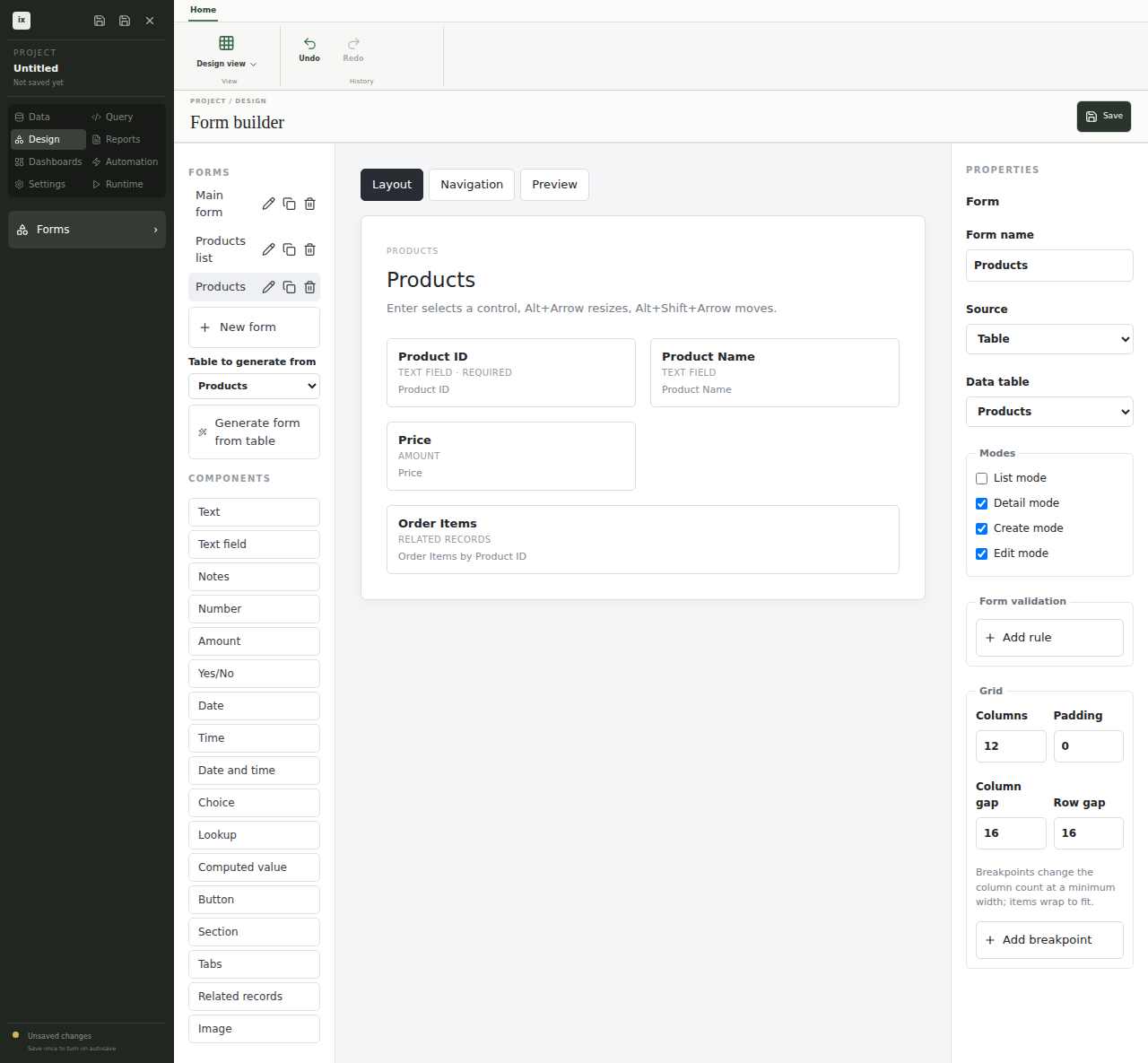This screenshot has height=1063, width=1148.
Task: Click Generate form from table
Action: [254, 432]
